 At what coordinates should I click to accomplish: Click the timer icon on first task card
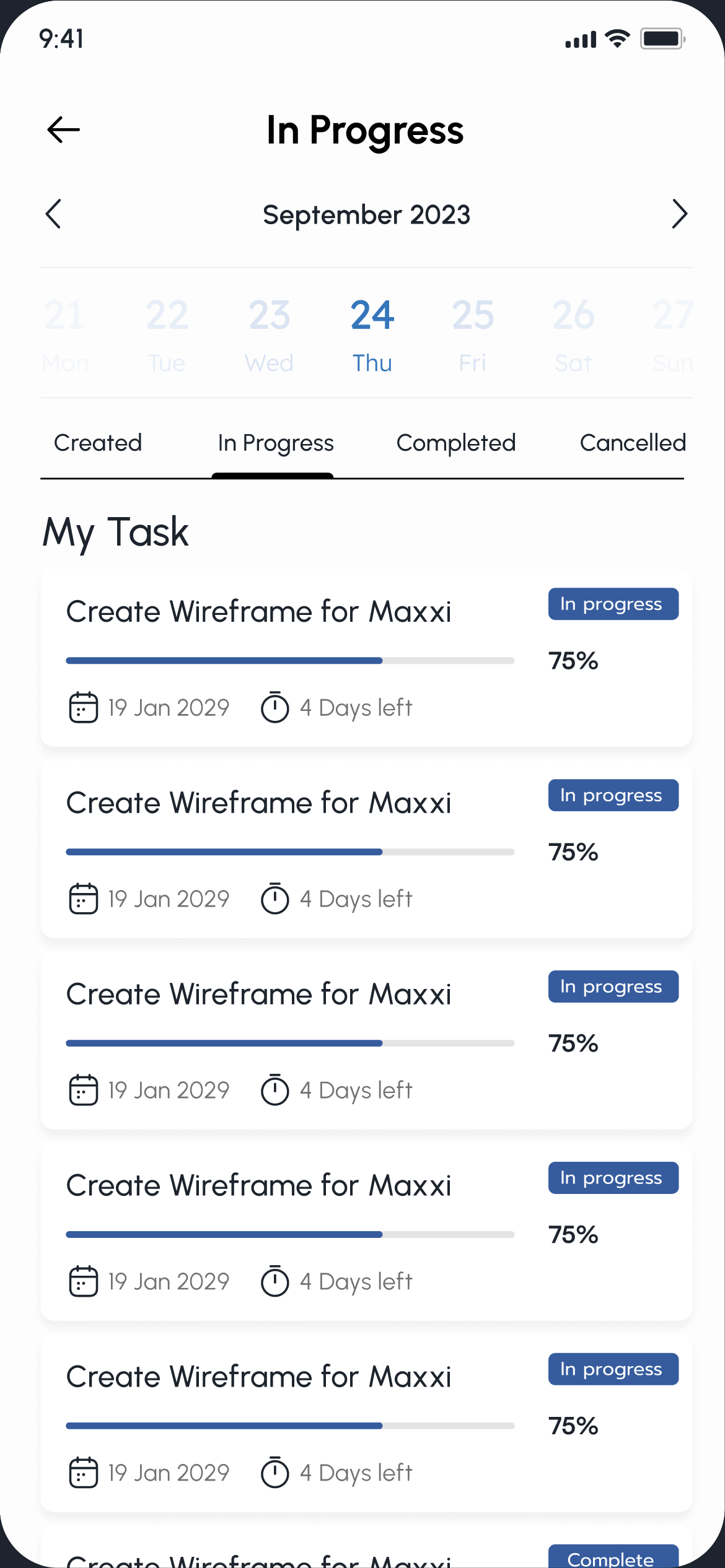[275, 707]
